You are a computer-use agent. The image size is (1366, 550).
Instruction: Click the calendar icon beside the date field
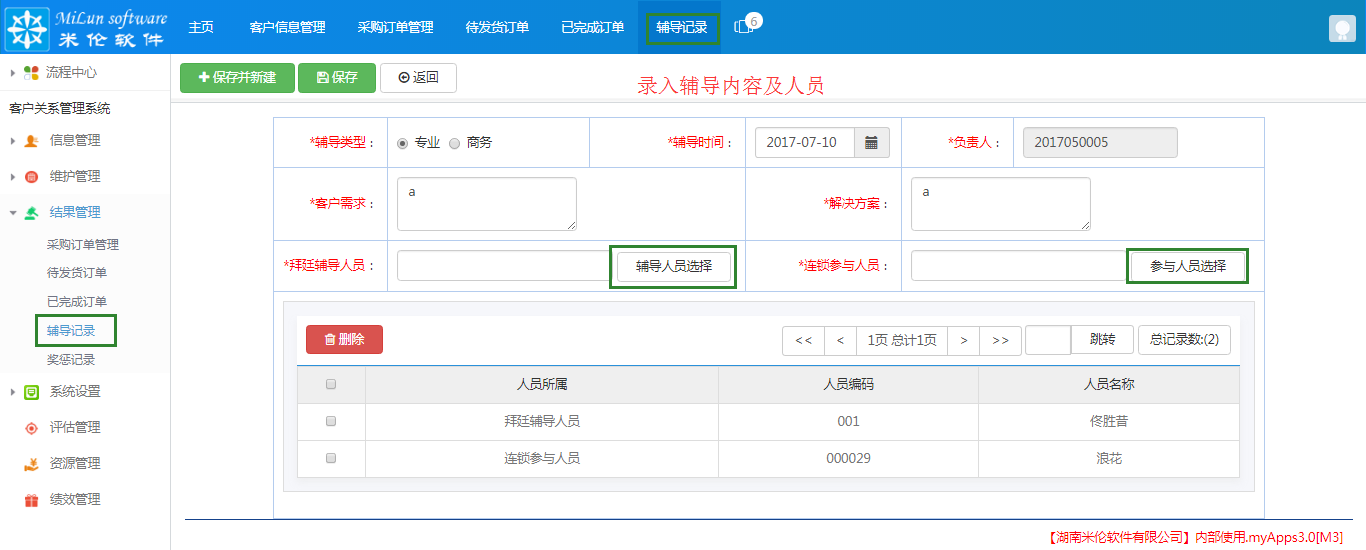871,143
